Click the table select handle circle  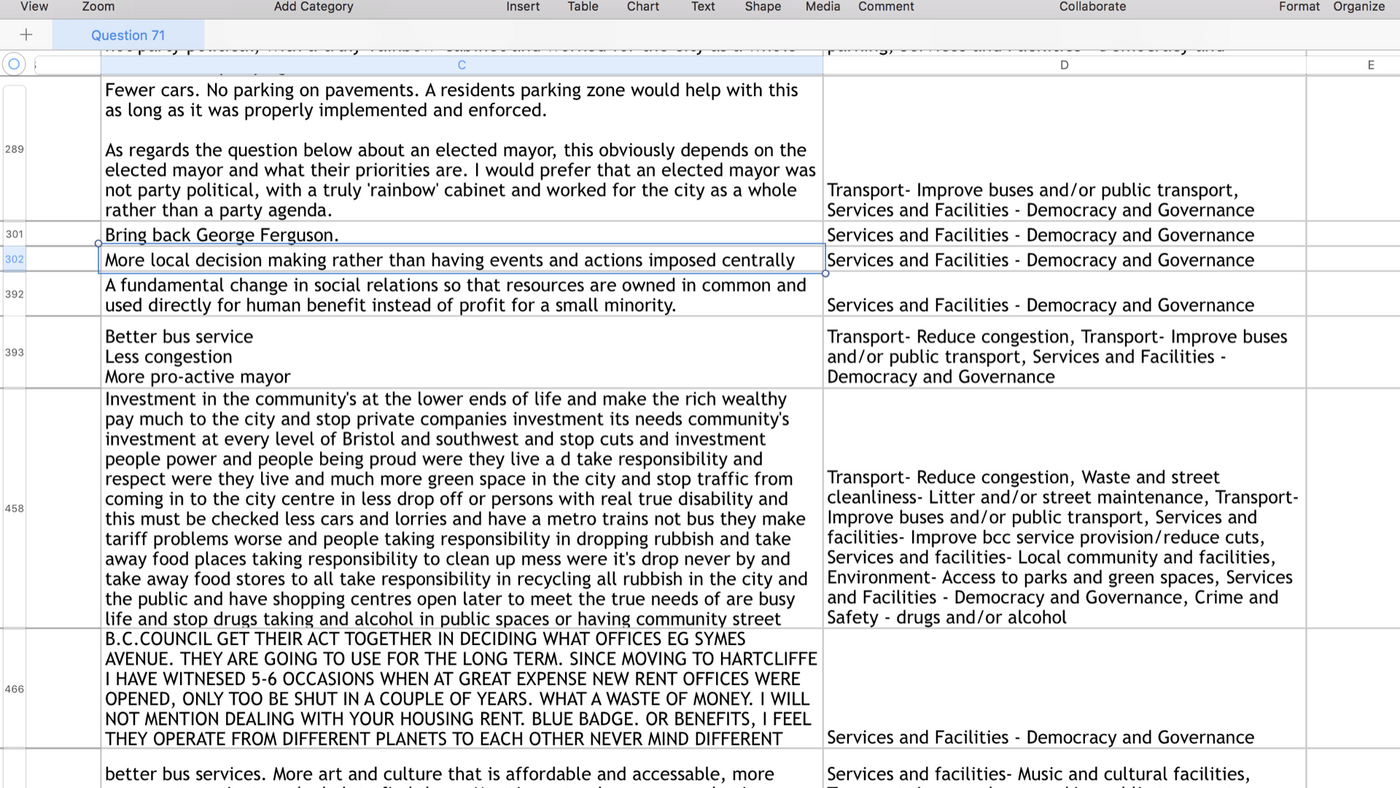[x=13, y=65]
